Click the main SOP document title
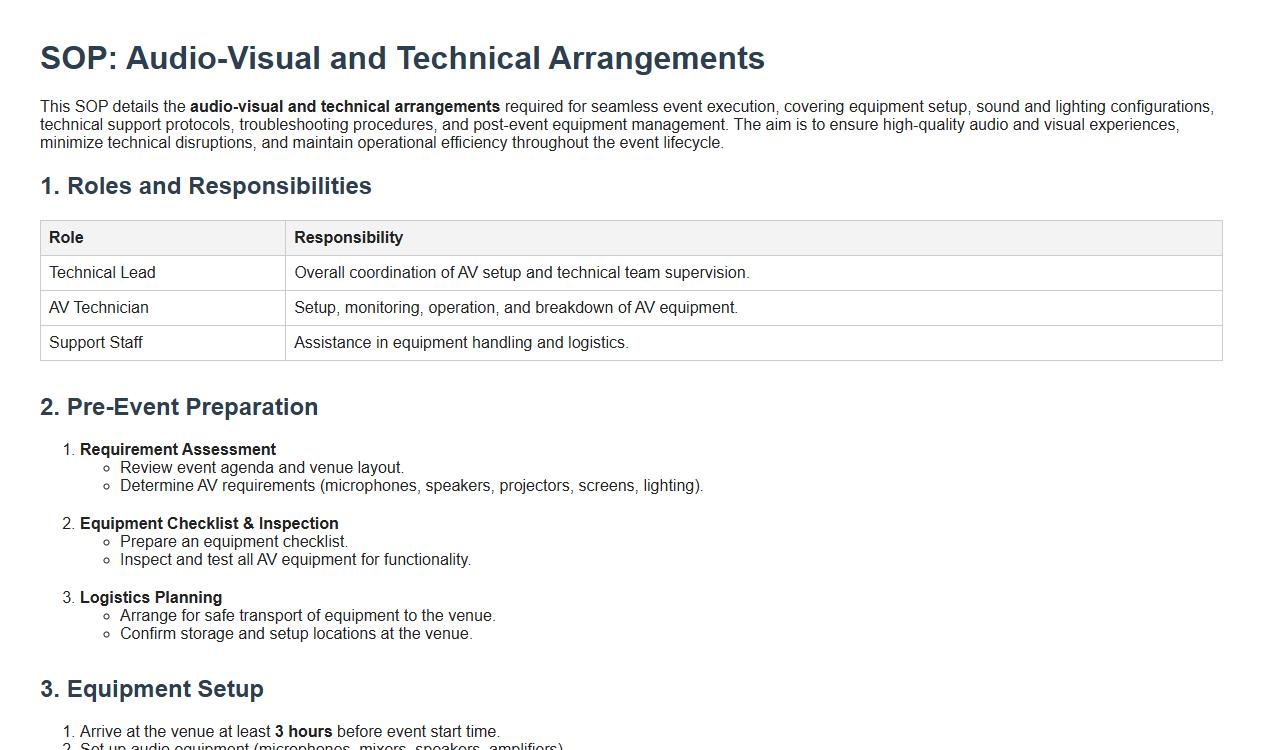Image resolution: width=1263 pixels, height=750 pixels. pos(402,58)
